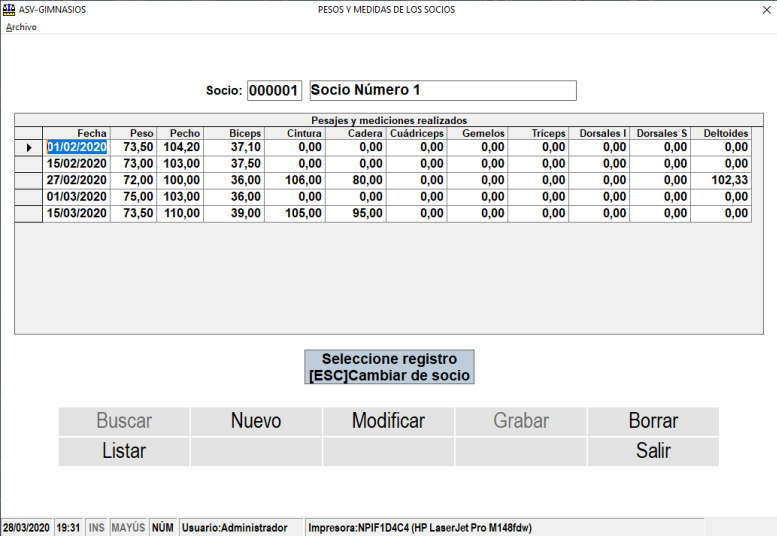The height and width of the screenshot is (536, 777).
Task: Select row header of 01/03/2020 record
Action: point(29,197)
